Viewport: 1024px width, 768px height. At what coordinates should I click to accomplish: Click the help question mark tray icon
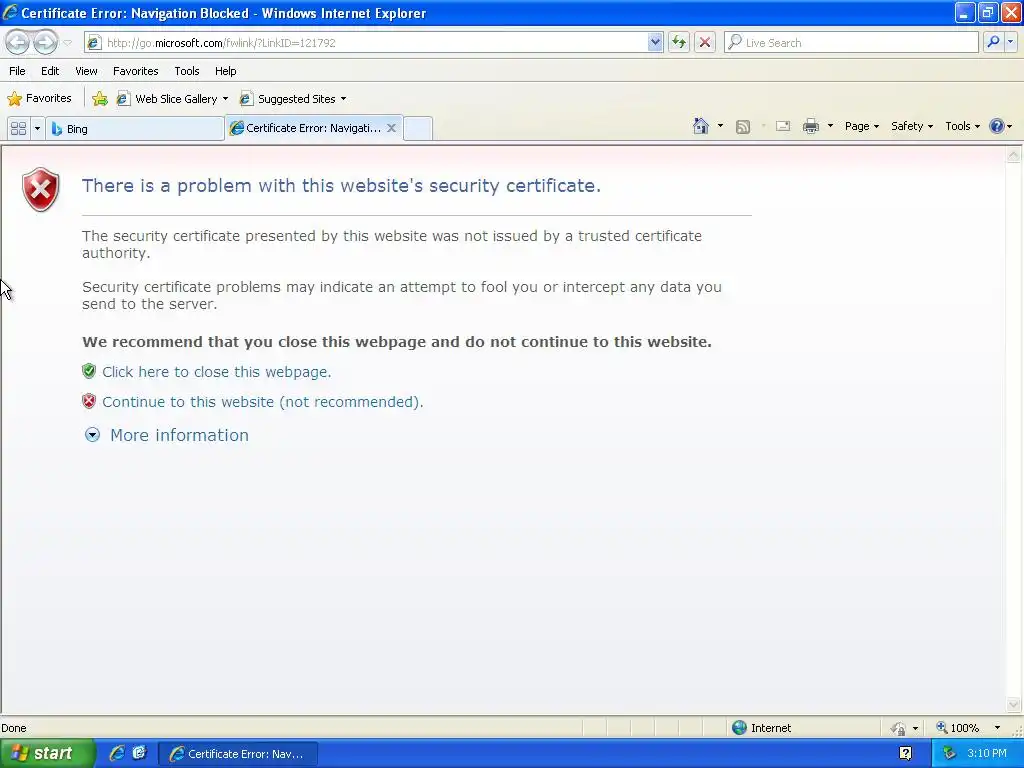coord(905,753)
